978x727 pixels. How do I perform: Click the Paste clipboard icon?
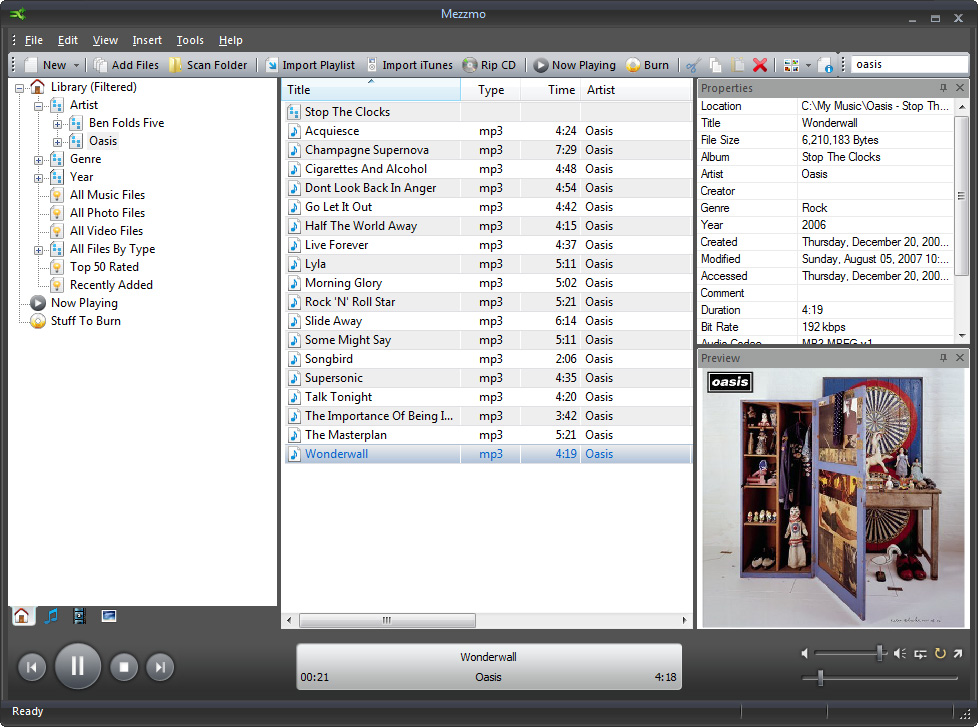[738, 65]
